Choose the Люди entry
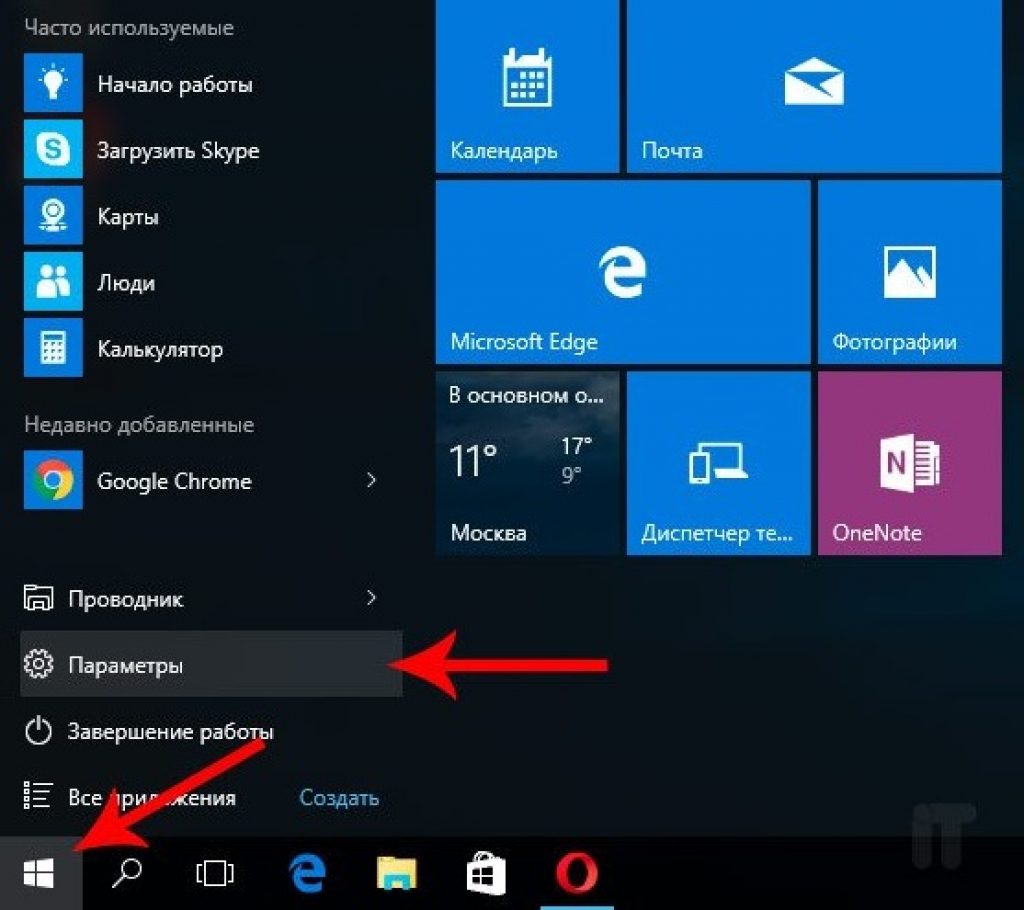The width and height of the screenshot is (1024, 910). click(212, 281)
